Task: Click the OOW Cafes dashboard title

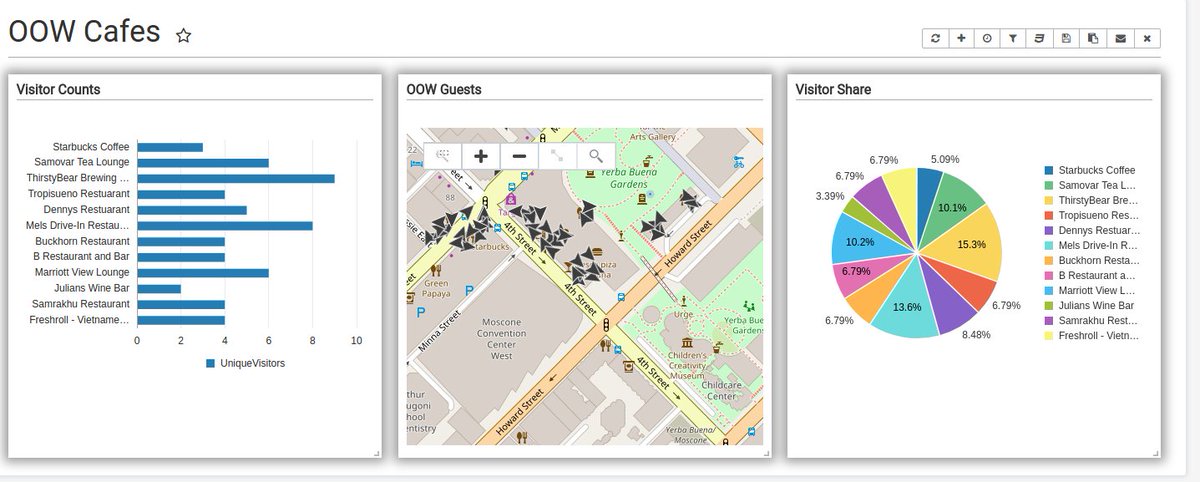Action: point(84,31)
